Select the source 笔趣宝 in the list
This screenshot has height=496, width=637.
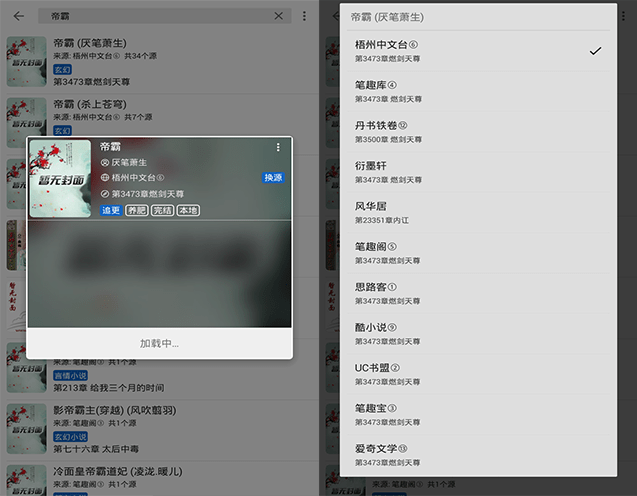[479, 415]
